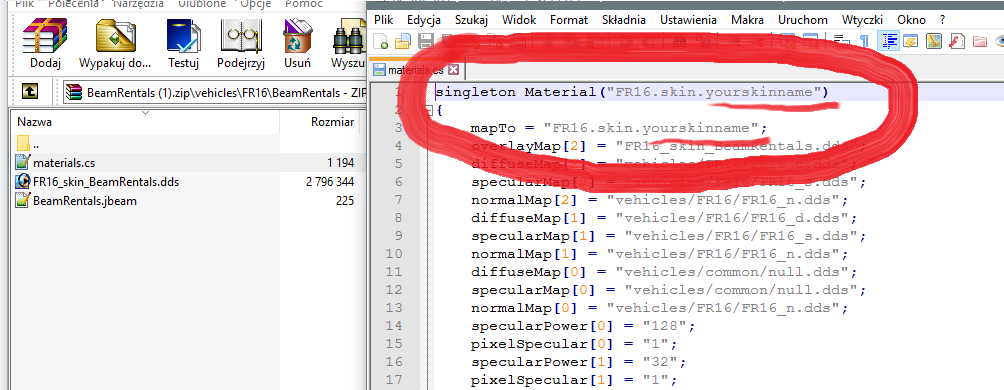Open the Uruchom menu

[803, 20]
